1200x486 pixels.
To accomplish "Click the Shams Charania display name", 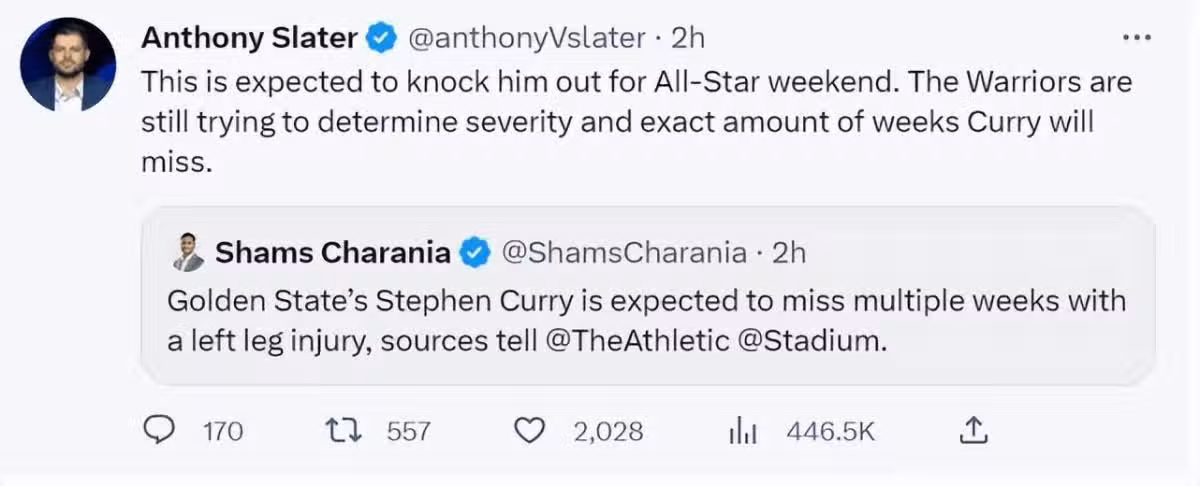I will [x=332, y=253].
